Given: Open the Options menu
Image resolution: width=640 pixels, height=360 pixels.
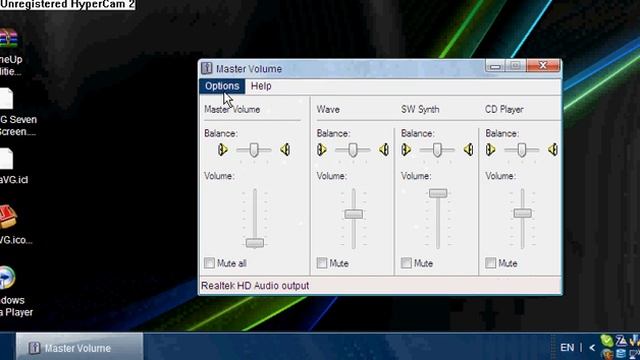Looking at the screenshot, I should 222,86.
